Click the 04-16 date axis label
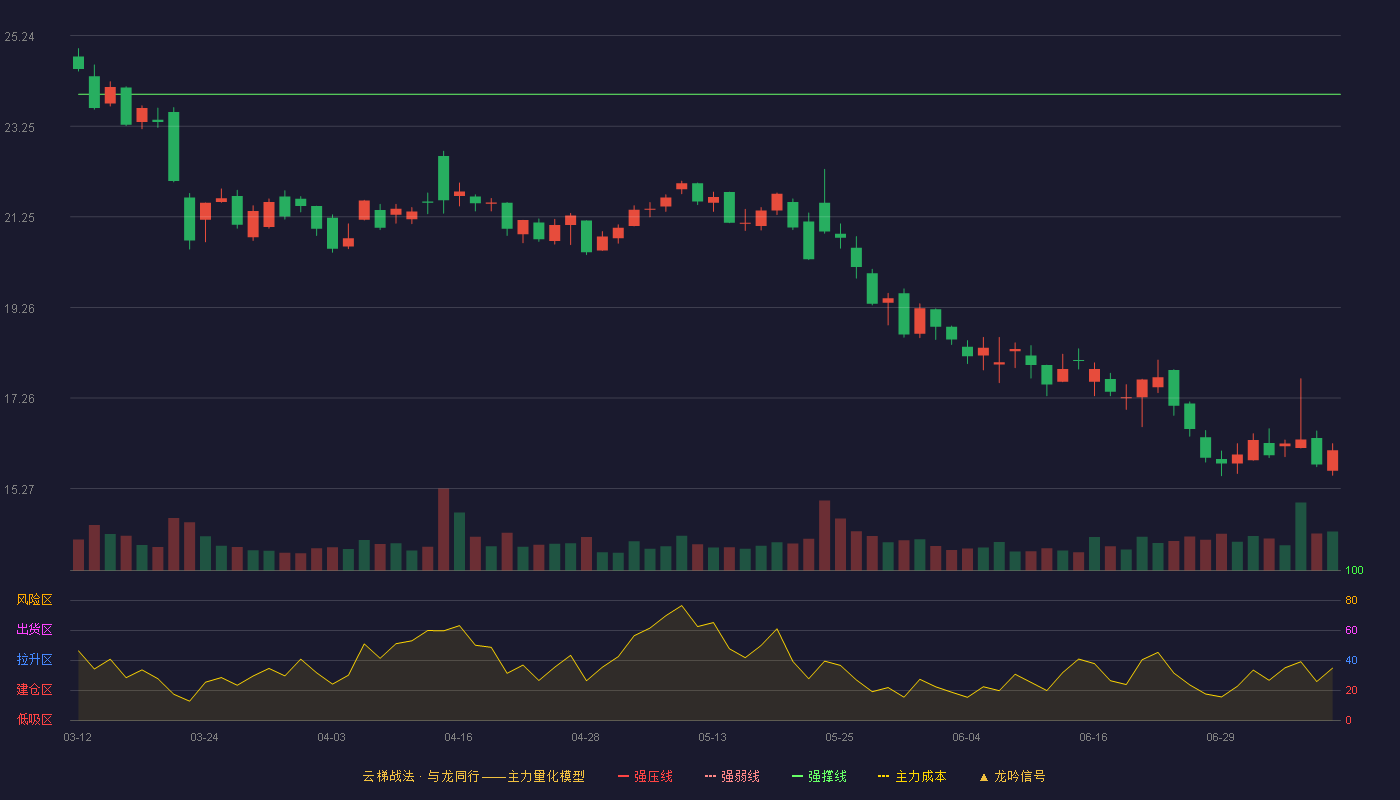The image size is (1400, 800). 458,737
